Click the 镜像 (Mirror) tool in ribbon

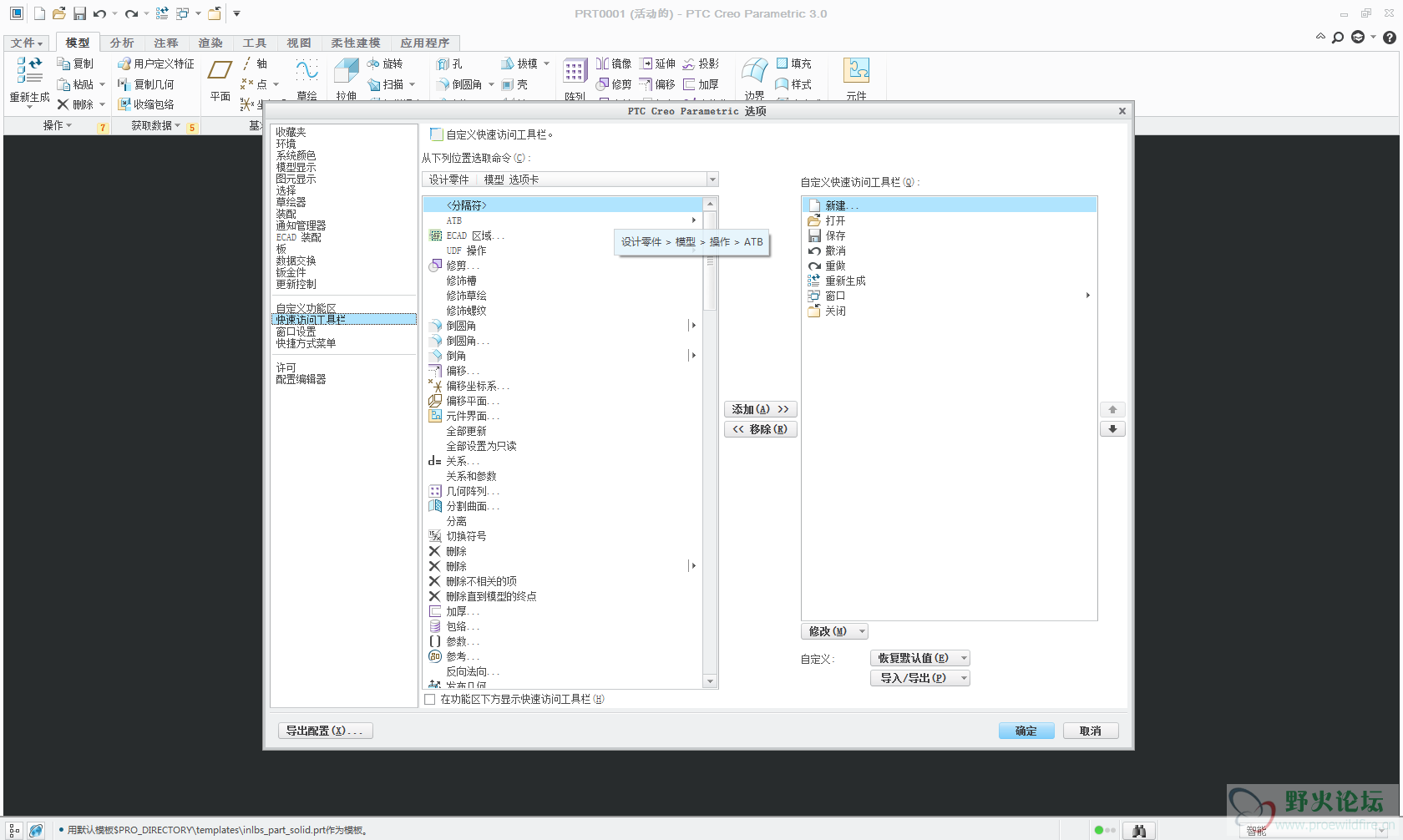point(614,63)
